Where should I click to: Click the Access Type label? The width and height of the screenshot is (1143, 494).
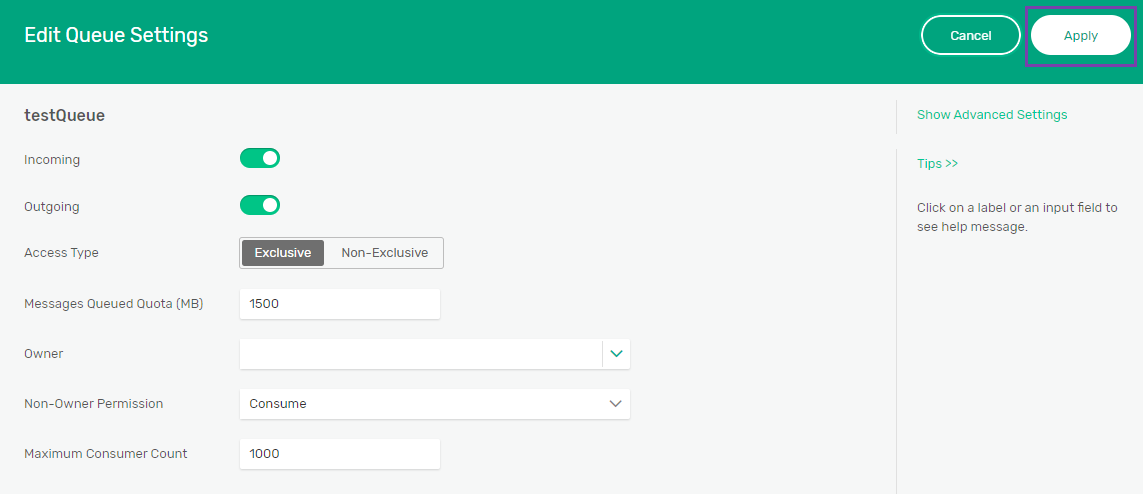61,253
